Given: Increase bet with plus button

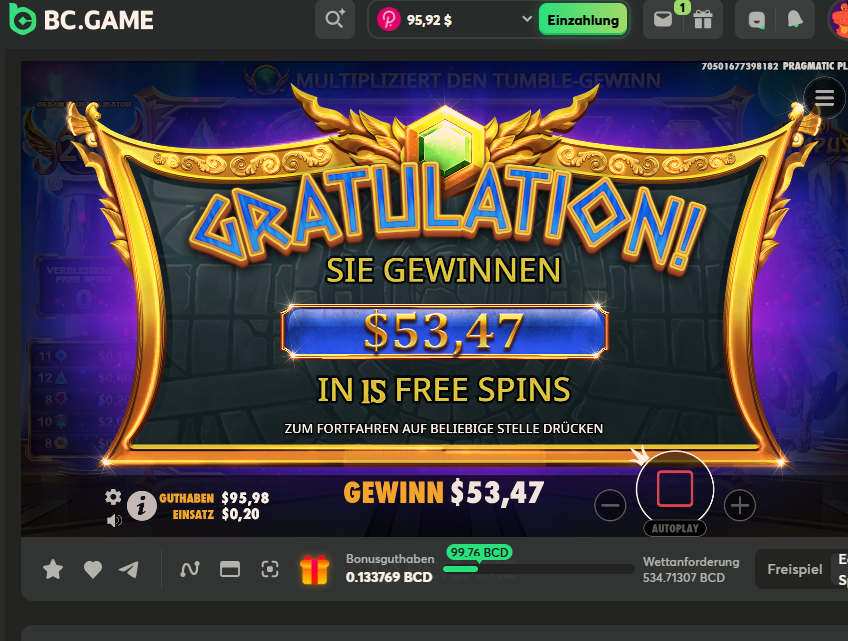Looking at the screenshot, I should point(739,505).
